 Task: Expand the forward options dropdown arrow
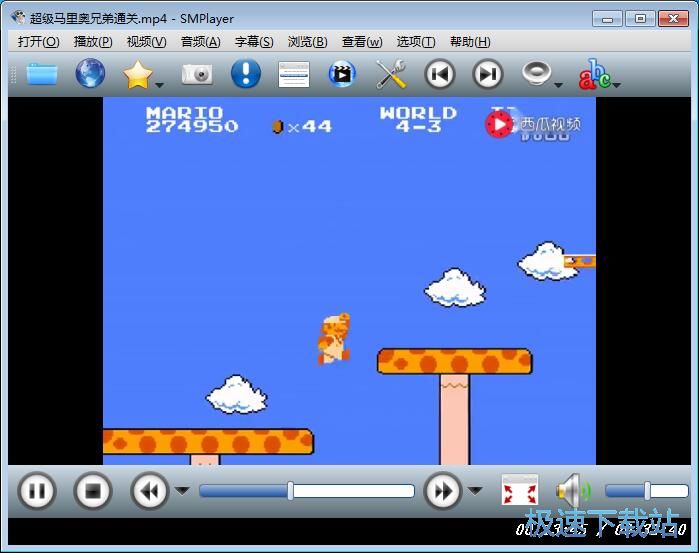(x=475, y=491)
